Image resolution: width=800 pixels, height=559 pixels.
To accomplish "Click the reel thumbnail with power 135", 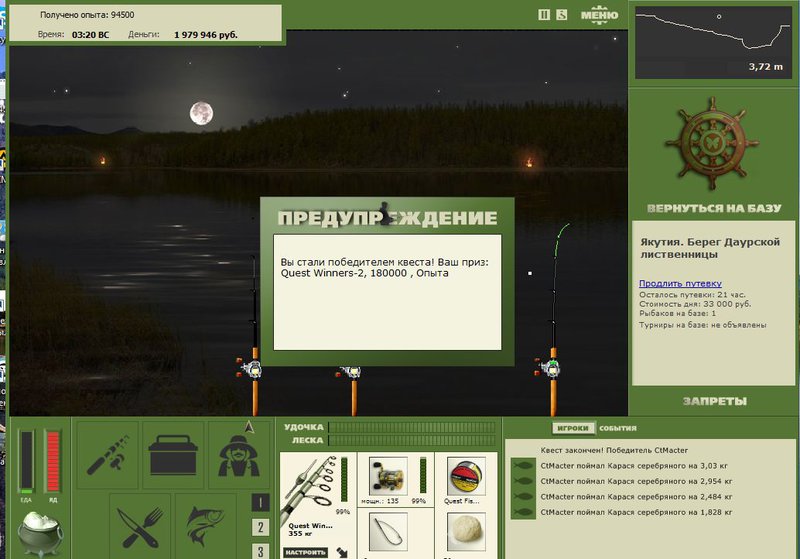I will 388,476.
